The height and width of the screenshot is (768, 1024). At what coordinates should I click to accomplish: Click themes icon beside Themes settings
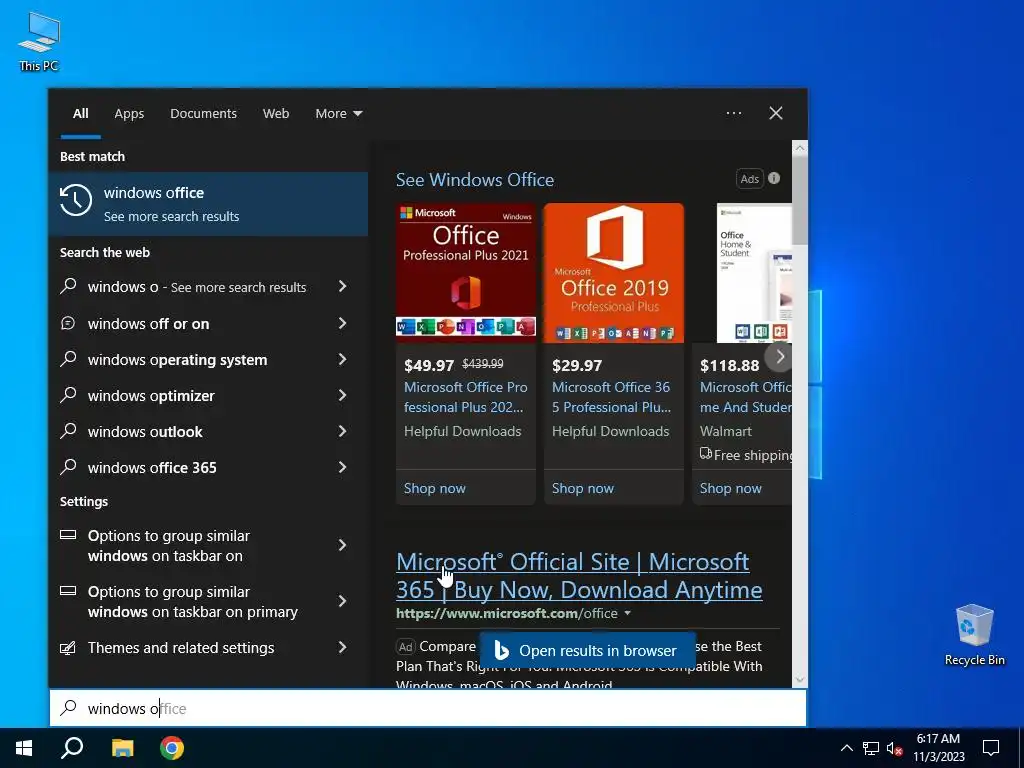[x=68, y=648]
